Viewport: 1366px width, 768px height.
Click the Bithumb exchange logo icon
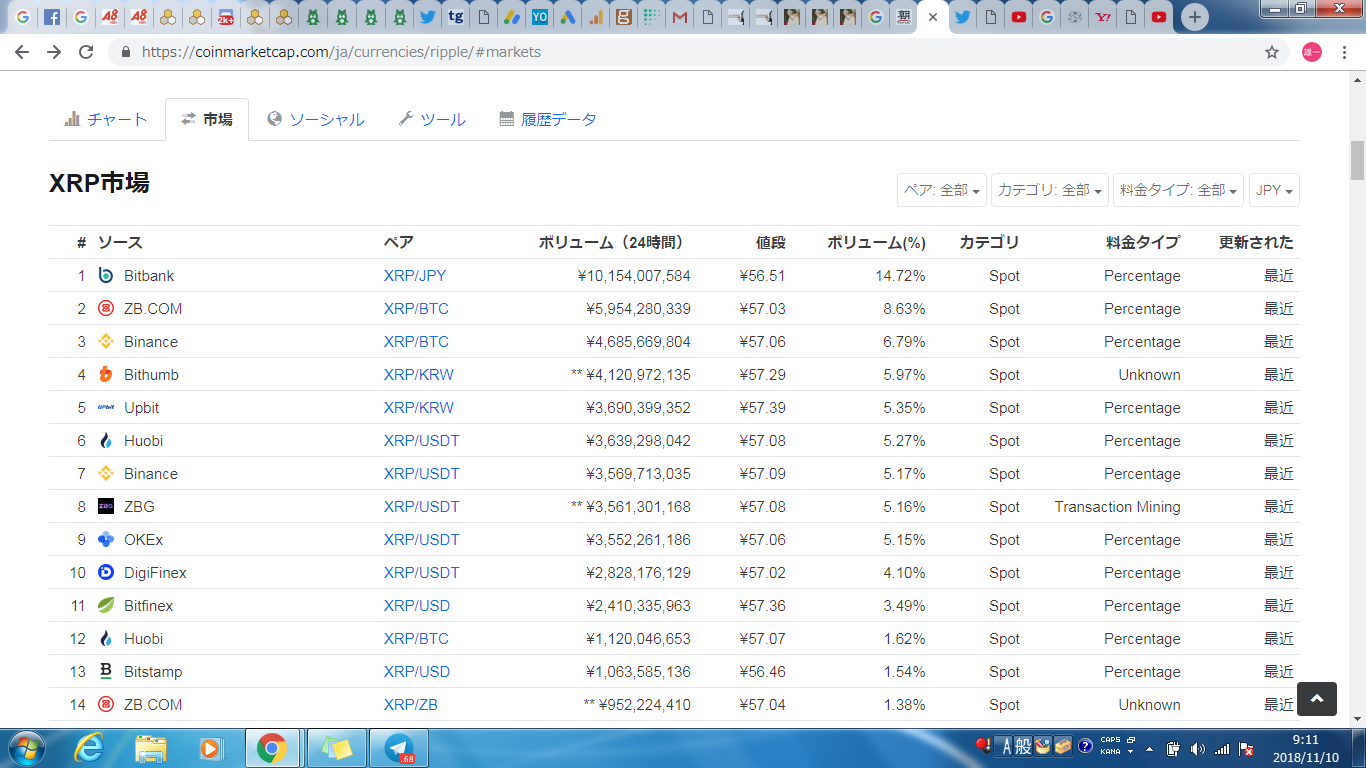click(106, 375)
